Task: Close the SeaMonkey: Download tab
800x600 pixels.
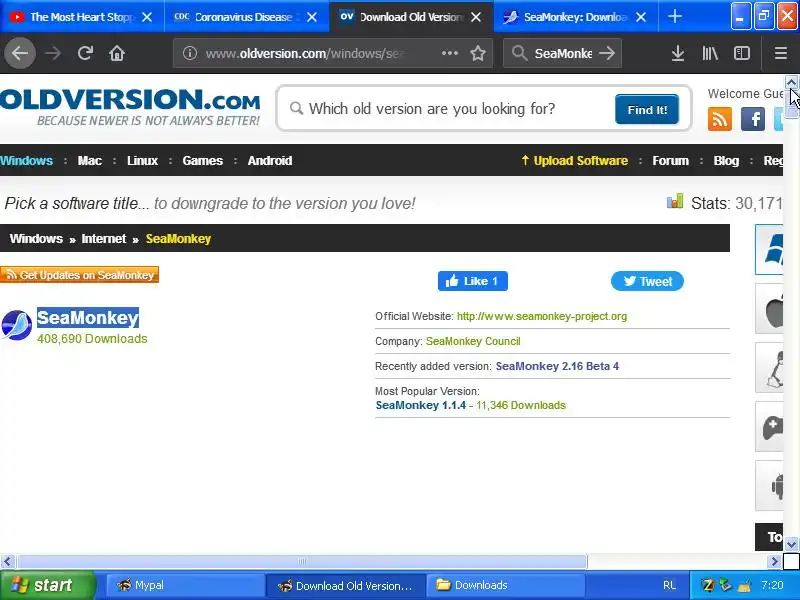Action: [x=641, y=17]
